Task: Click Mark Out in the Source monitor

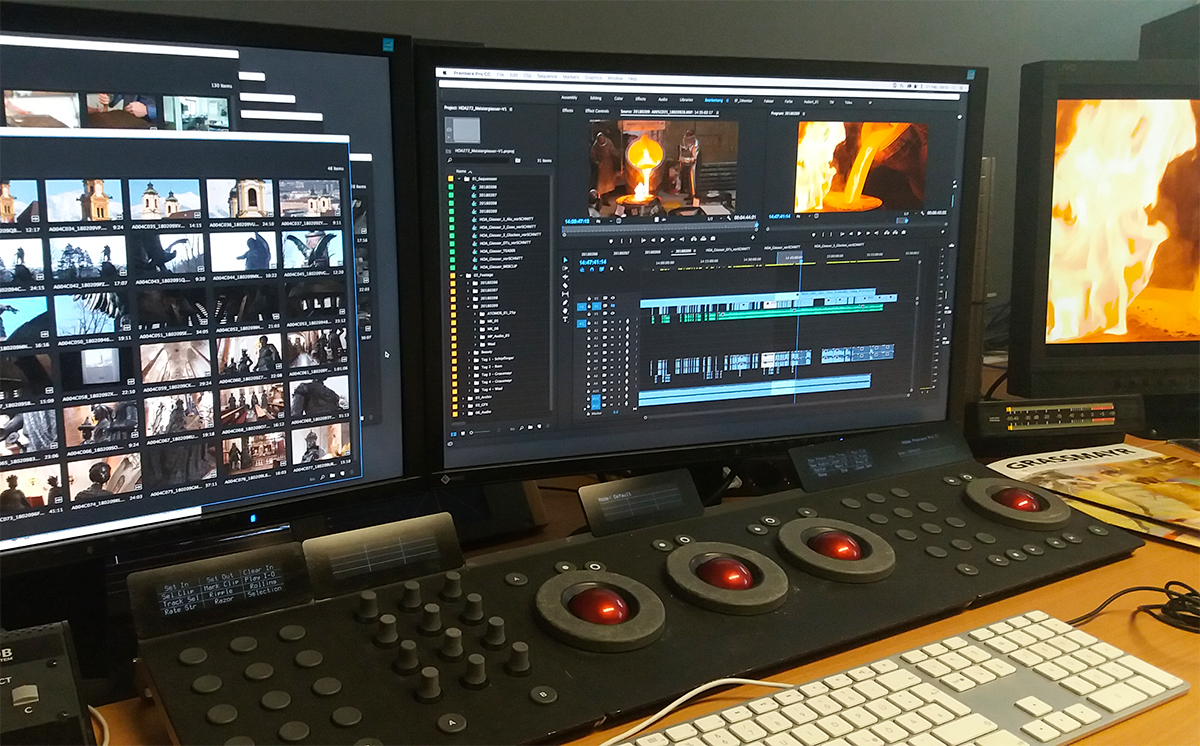Action: tap(629, 239)
